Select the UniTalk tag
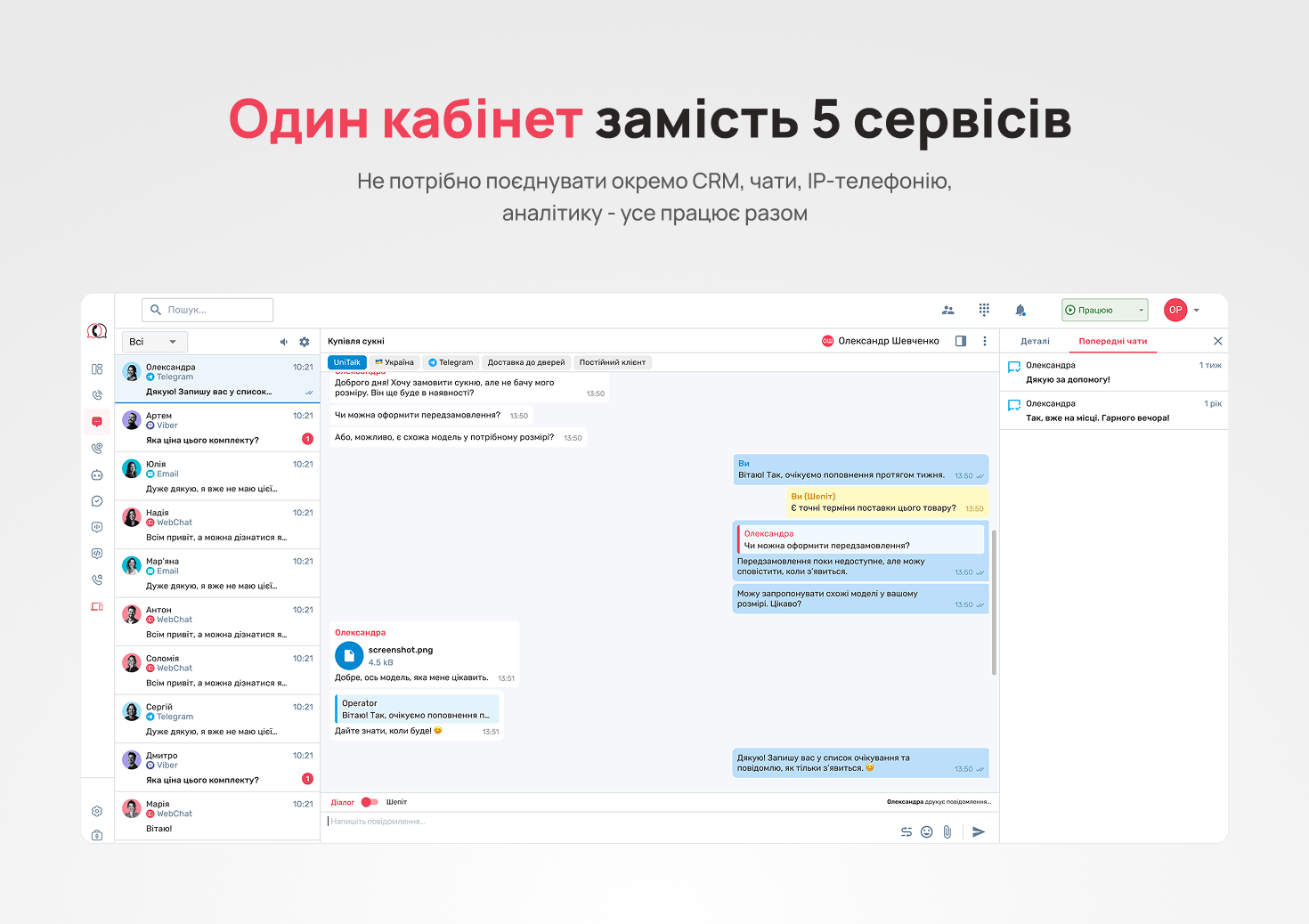This screenshot has height=924, width=1309. pyautogui.click(x=347, y=362)
